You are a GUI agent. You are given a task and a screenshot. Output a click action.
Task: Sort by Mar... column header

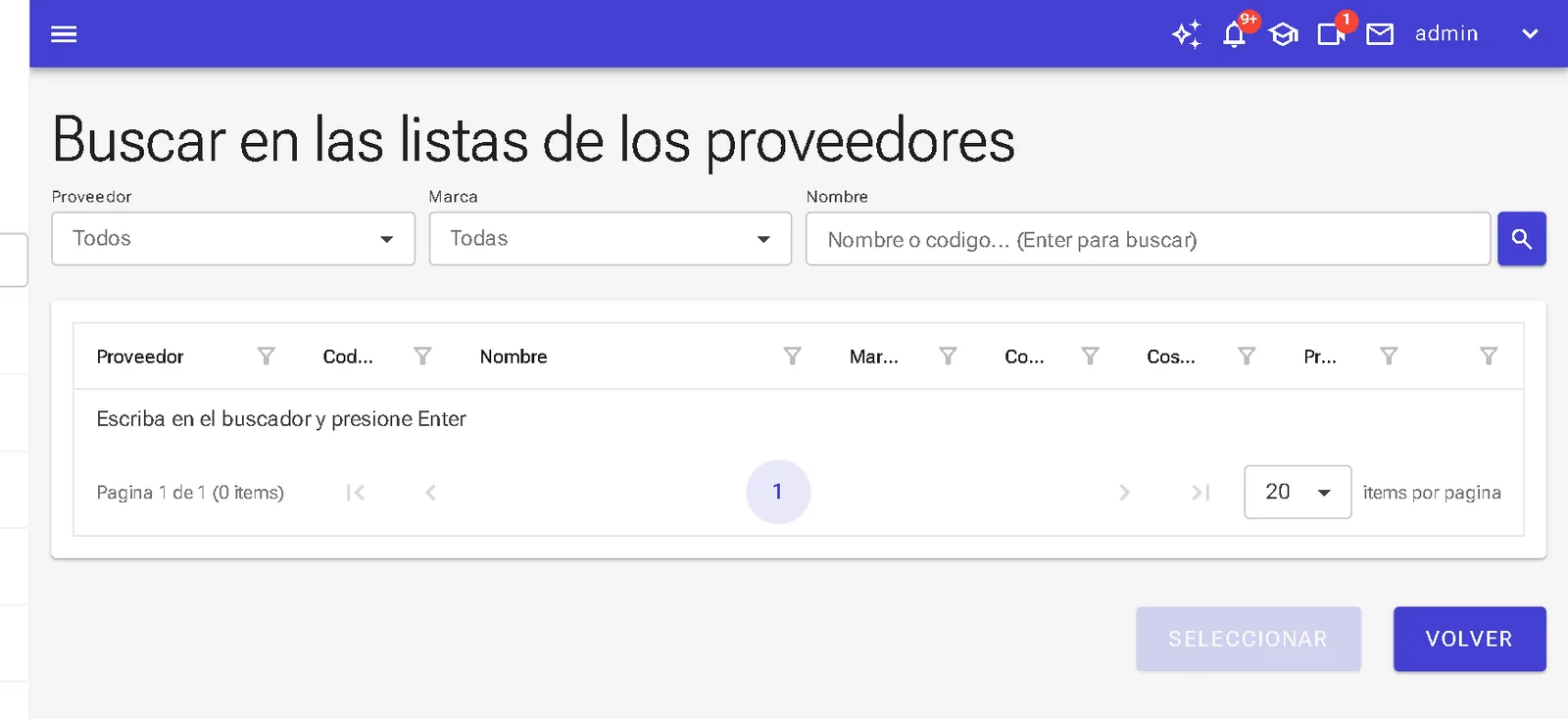(x=874, y=357)
